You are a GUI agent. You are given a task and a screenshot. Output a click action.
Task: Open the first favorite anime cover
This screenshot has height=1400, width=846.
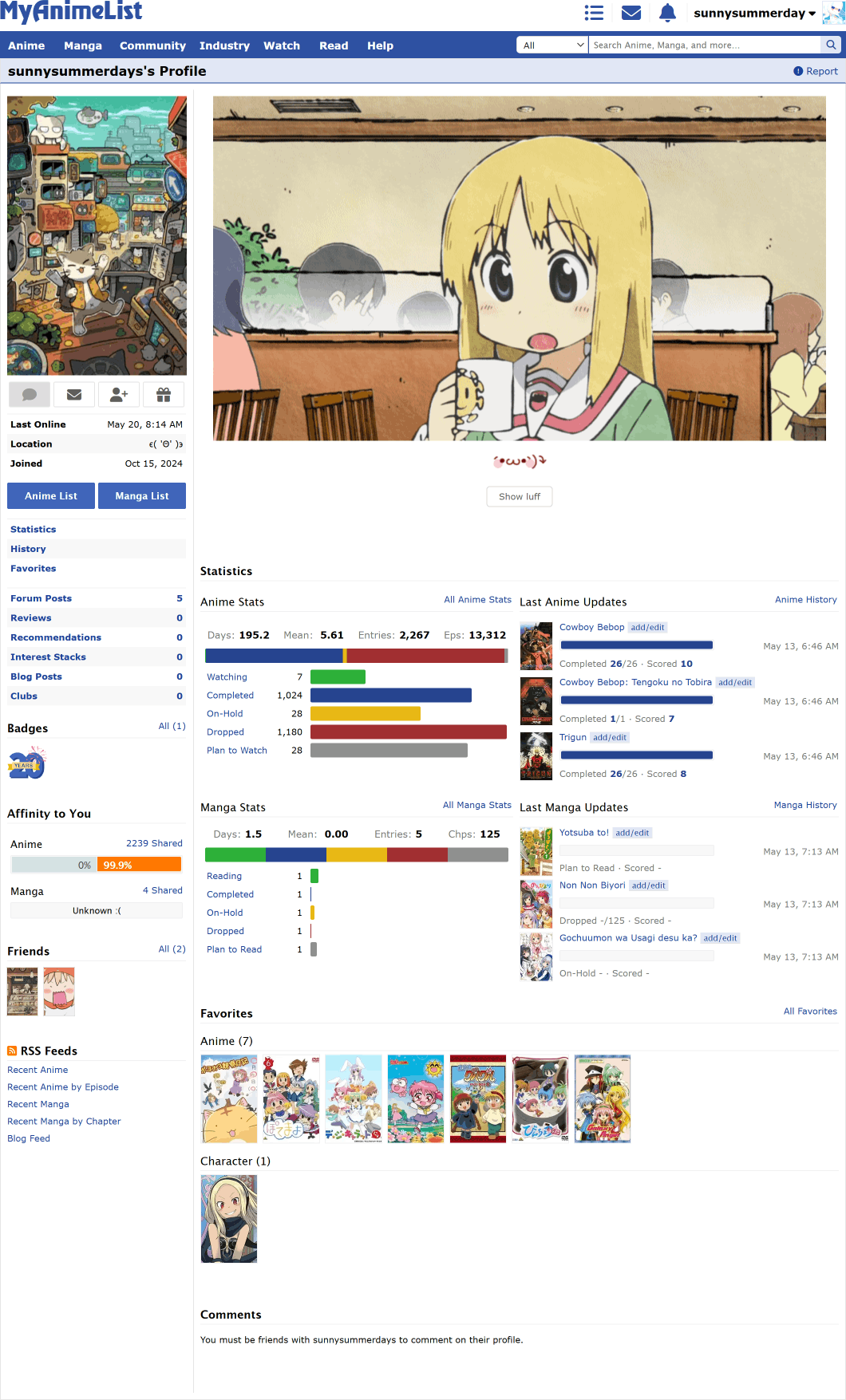coord(229,1099)
